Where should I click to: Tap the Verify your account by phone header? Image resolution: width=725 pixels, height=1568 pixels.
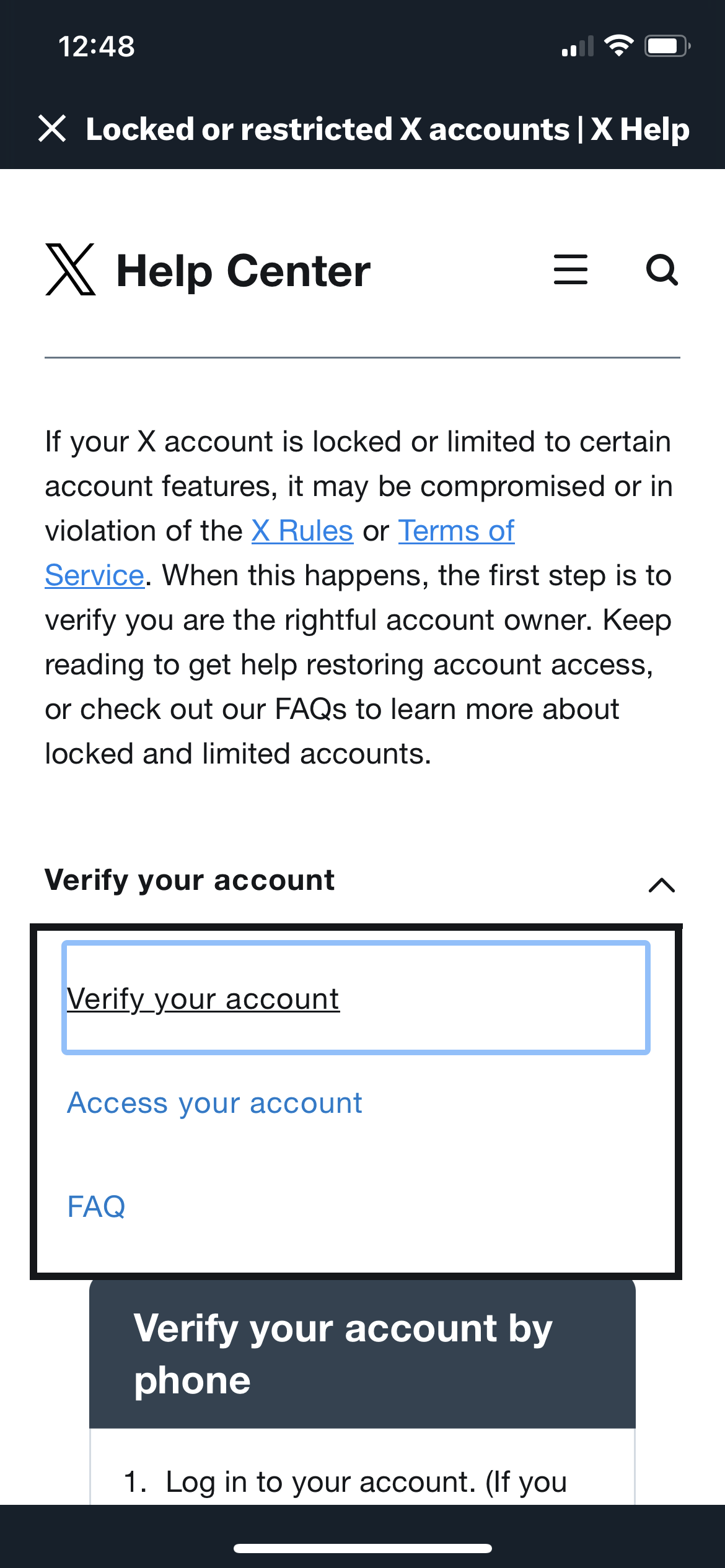[343, 1354]
